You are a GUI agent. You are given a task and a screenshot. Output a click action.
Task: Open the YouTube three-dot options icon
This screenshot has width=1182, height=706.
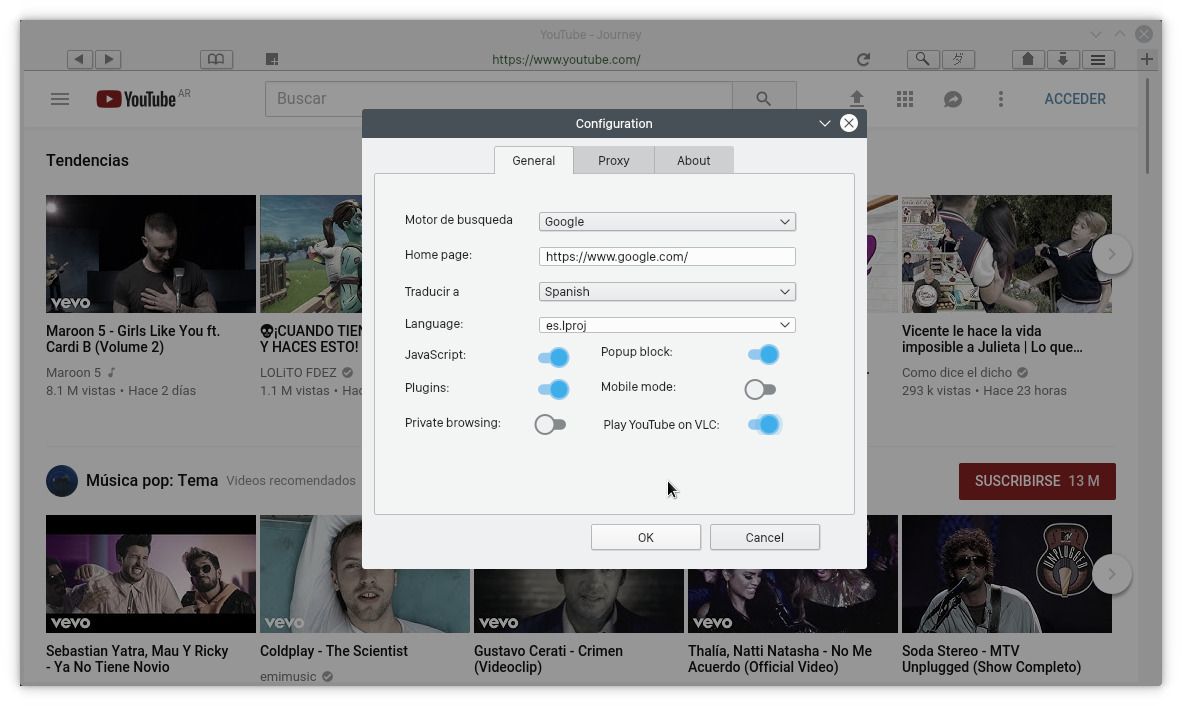1001,99
